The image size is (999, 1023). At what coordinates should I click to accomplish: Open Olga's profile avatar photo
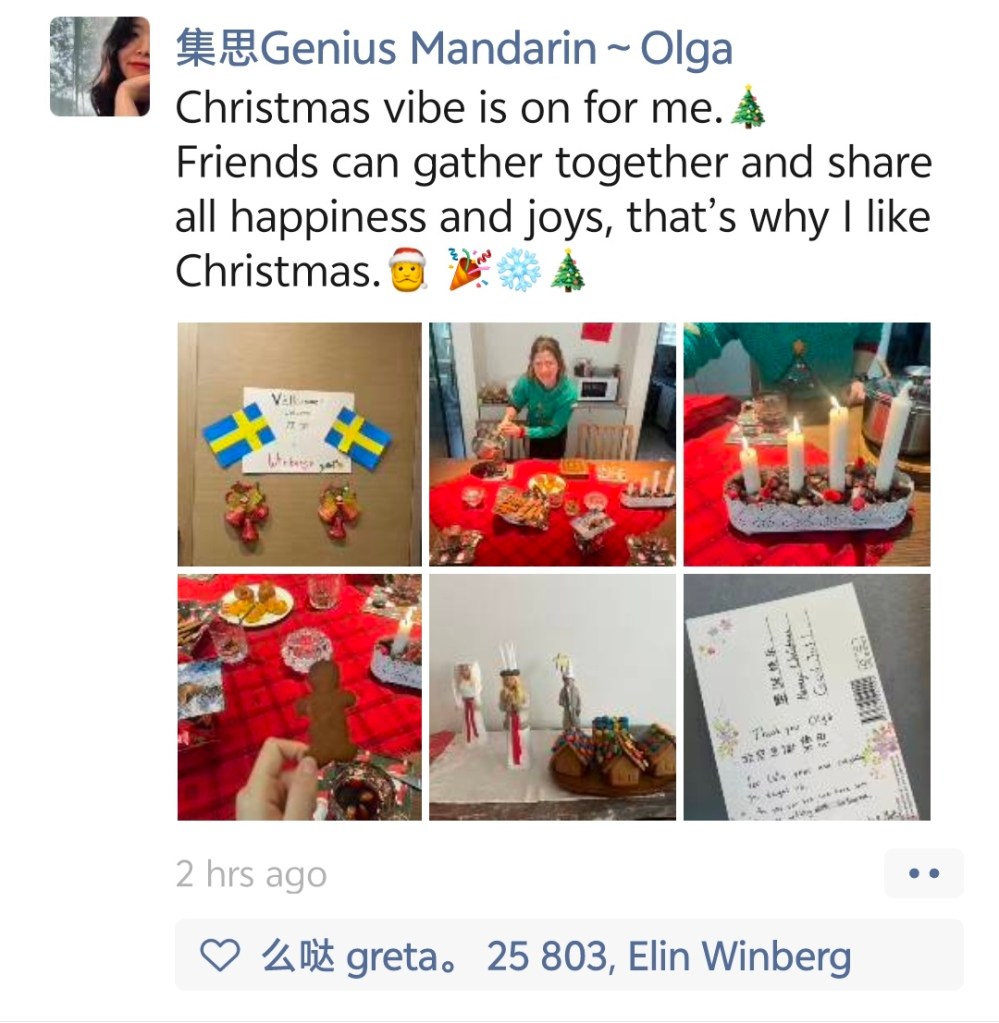click(x=100, y=67)
